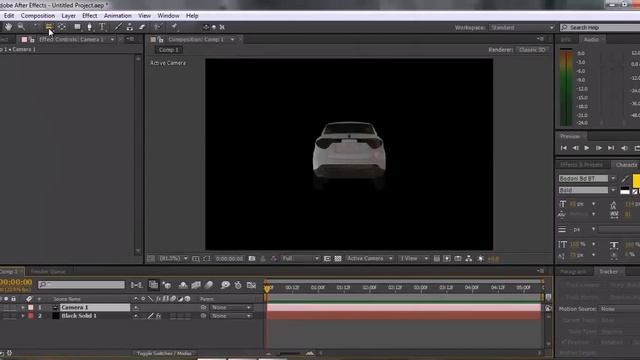Image resolution: width=640 pixels, height=360 pixels.
Task: Click the Comp 1 breadcrumb button
Action: pos(169,50)
